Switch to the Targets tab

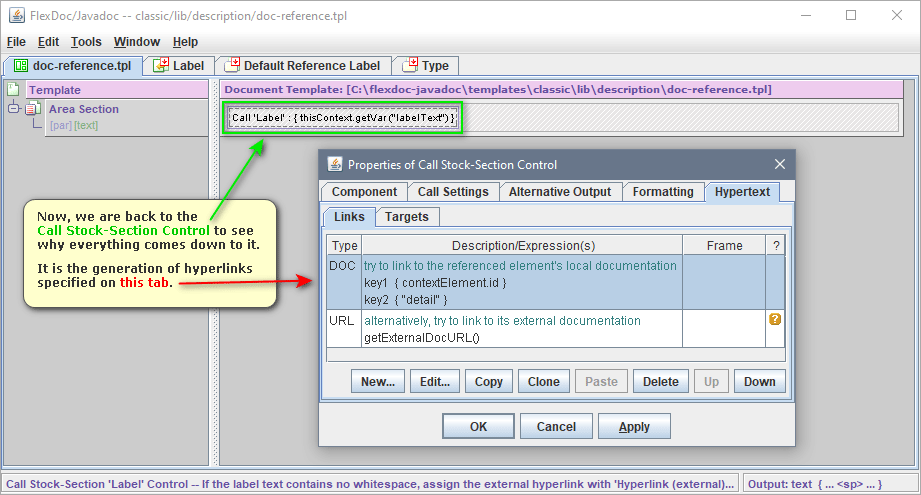click(407, 217)
